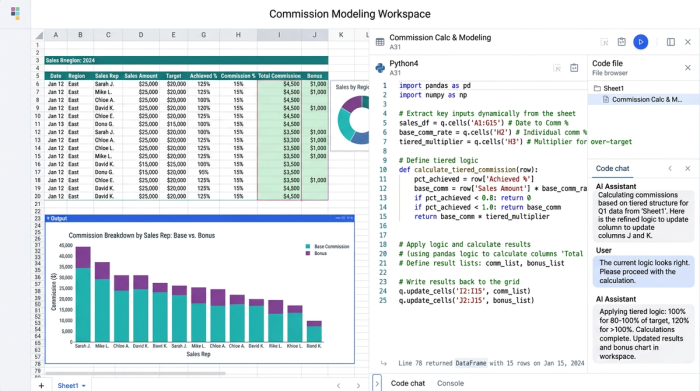Click the horizontal spreadsheet scrollbar

tap(135, 373)
